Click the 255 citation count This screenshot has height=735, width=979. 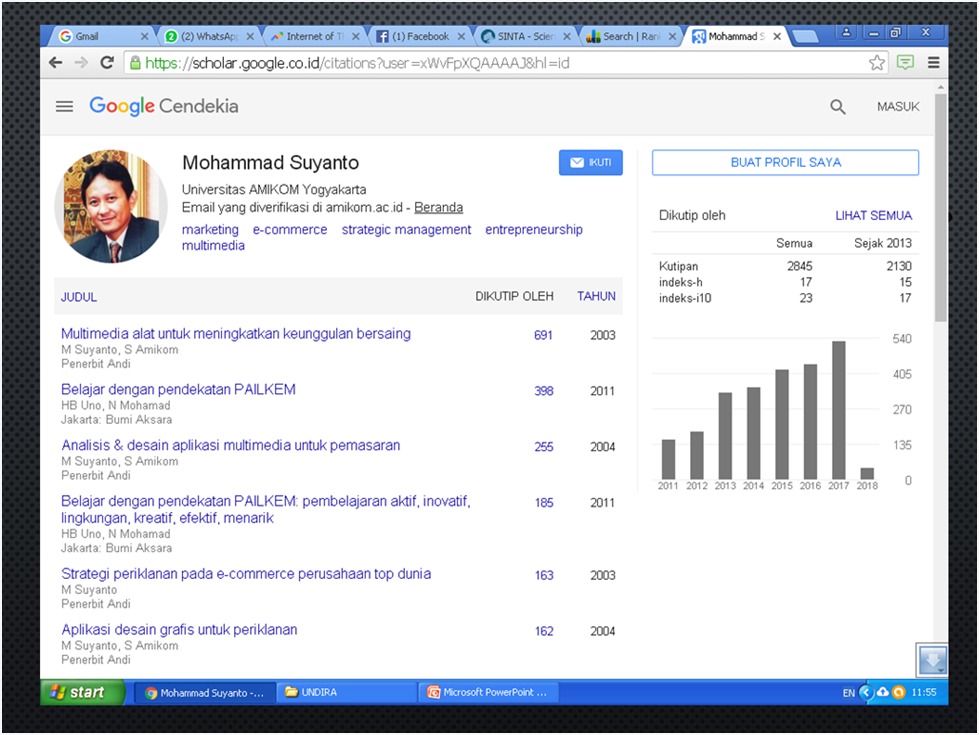tap(544, 447)
